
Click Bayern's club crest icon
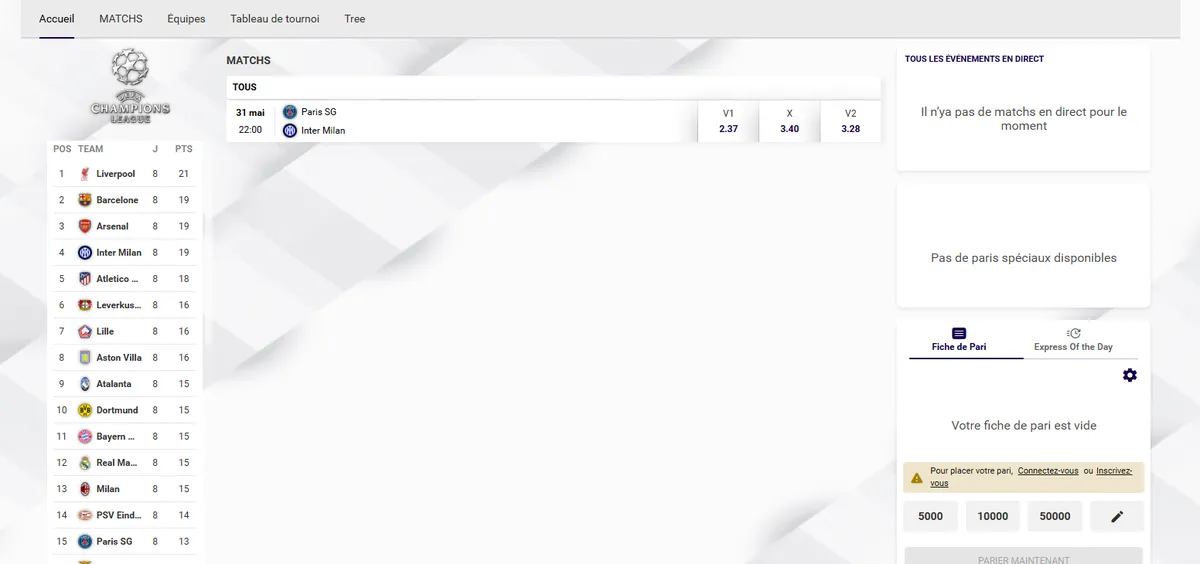[x=85, y=437]
